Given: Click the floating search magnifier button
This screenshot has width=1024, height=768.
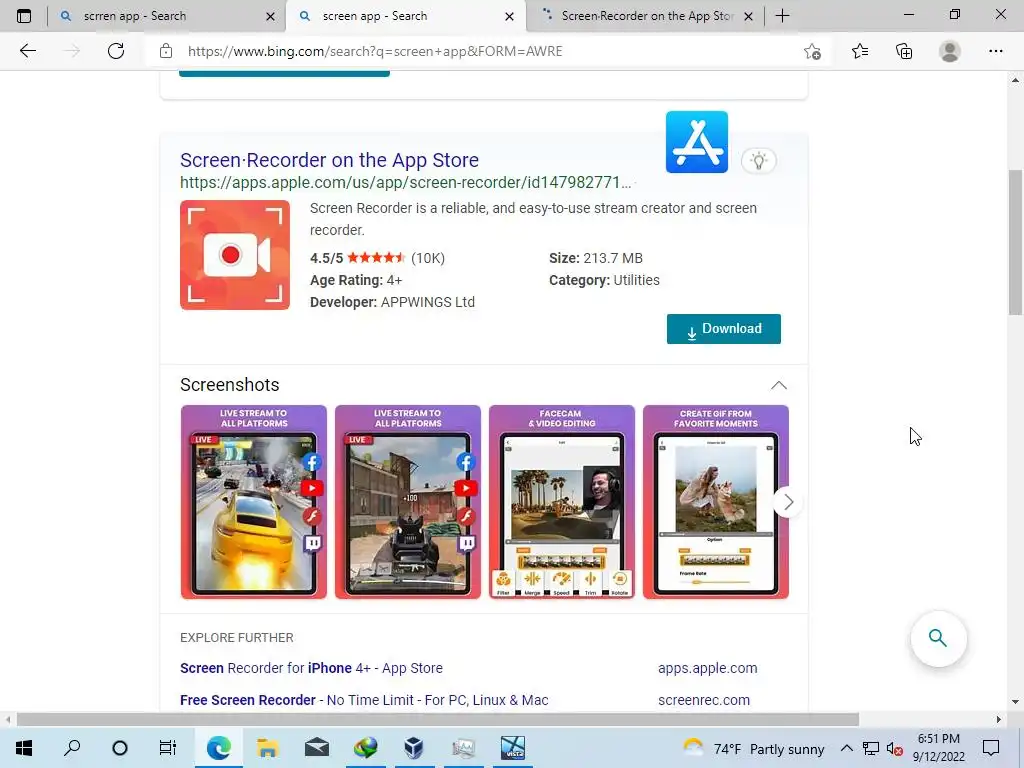Looking at the screenshot, I should (x=938, y=638).
